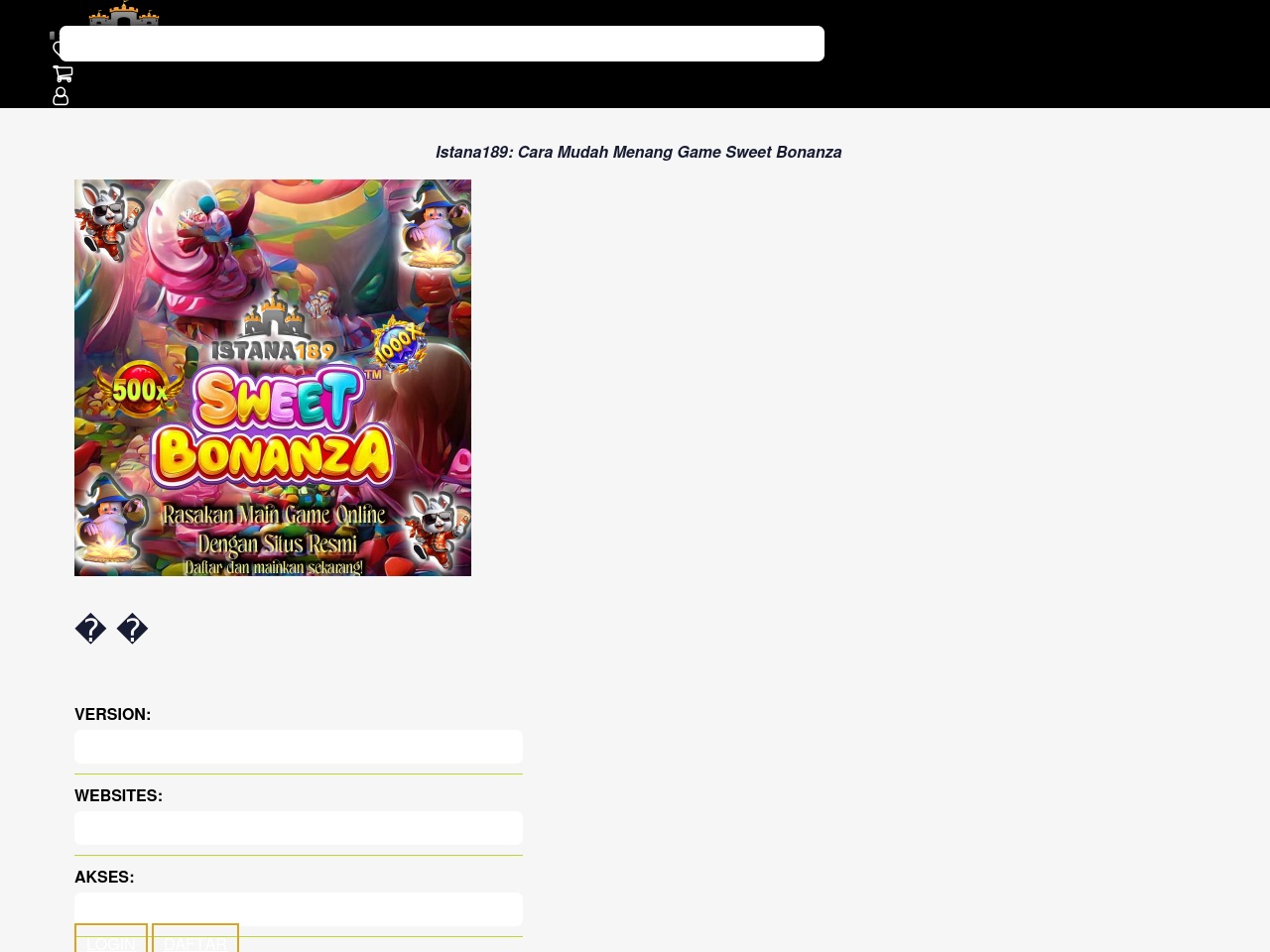Click the field under AKSES label

coord(299,907)
